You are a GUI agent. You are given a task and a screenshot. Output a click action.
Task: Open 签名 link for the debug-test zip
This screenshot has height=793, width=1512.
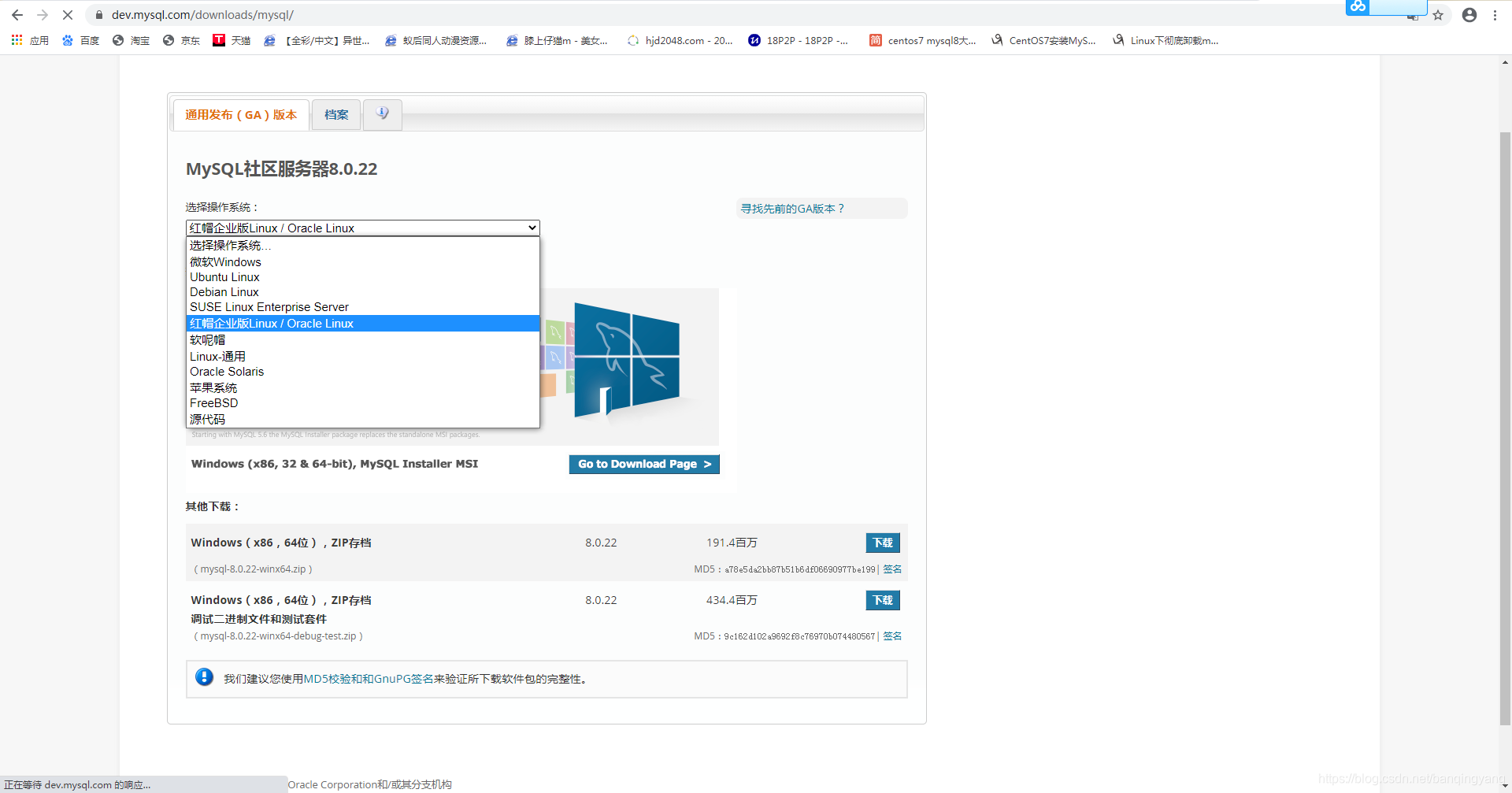point(892,636)
